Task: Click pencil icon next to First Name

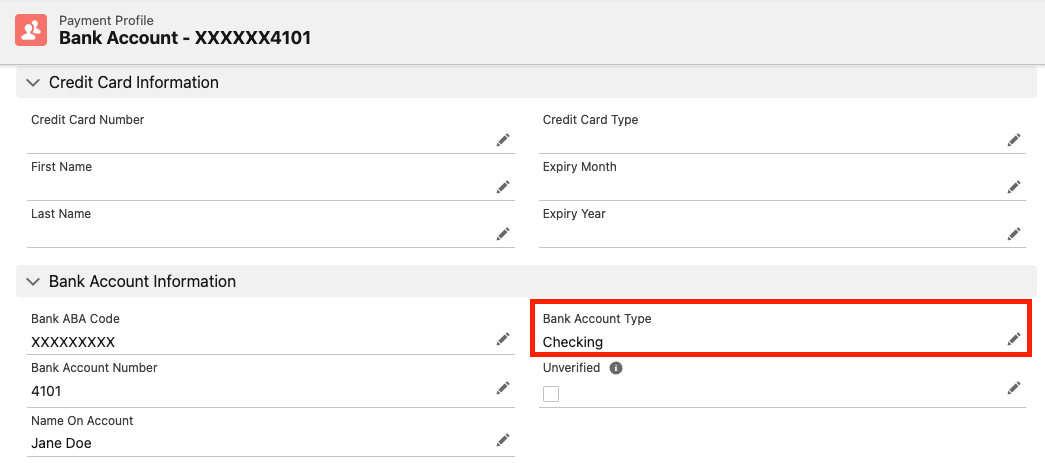Action: click(x=503, y=187)
